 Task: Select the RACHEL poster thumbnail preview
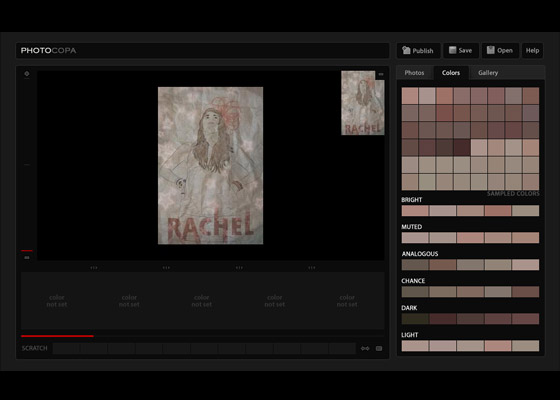point(362,103)
